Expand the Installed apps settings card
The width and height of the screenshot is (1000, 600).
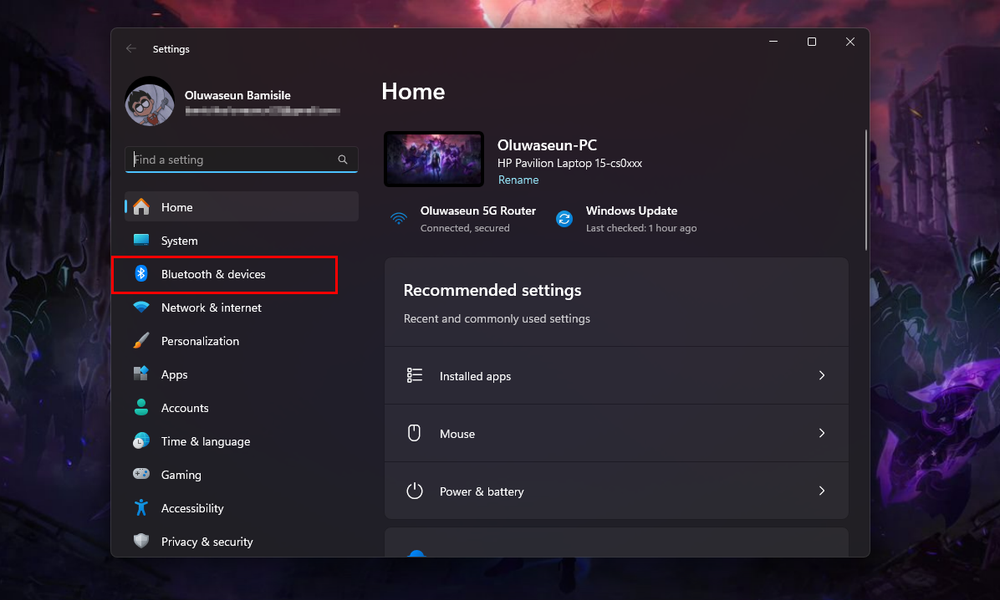coord(616,375)
